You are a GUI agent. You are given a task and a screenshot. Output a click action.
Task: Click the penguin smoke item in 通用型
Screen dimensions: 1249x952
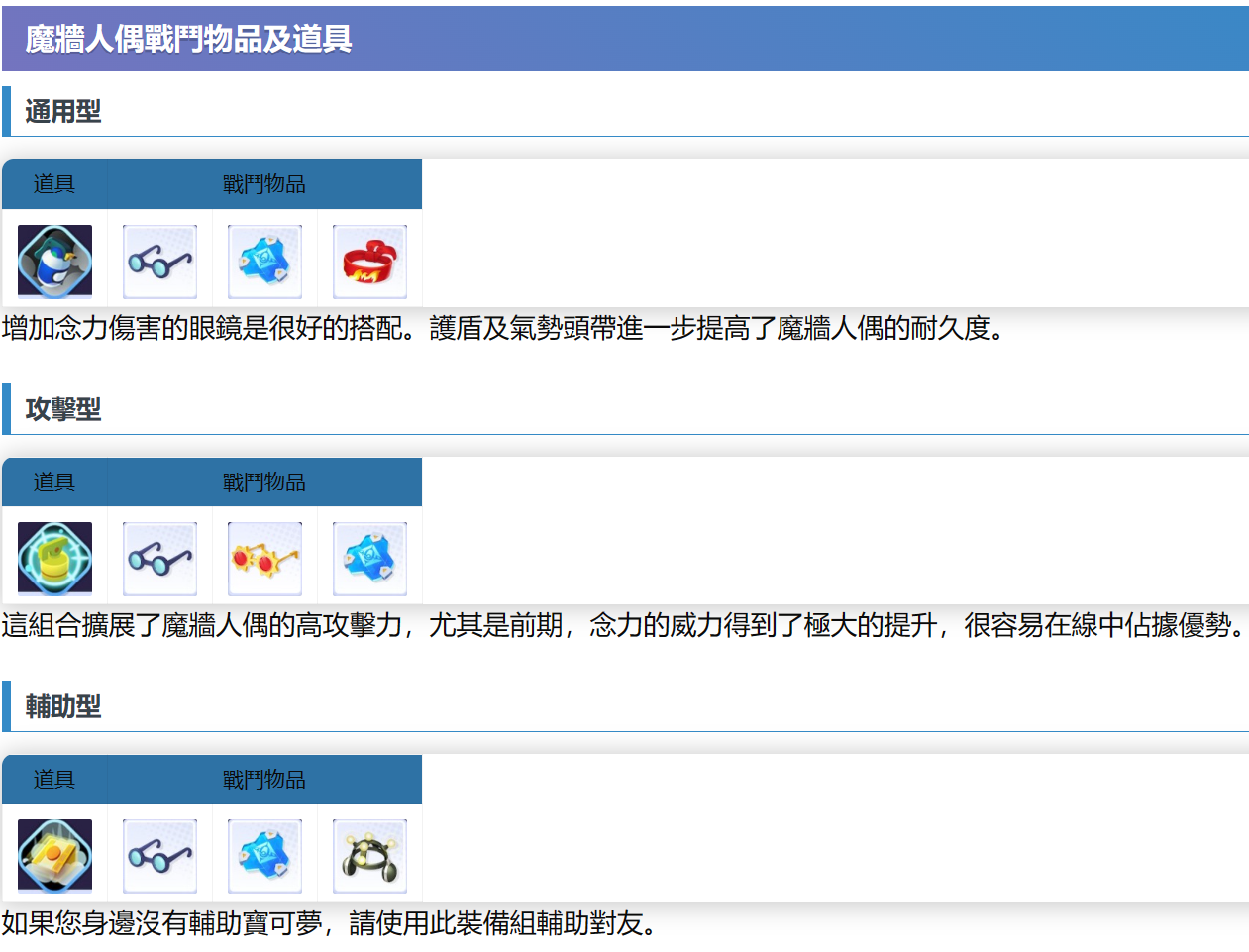click(x=54, y=261)
